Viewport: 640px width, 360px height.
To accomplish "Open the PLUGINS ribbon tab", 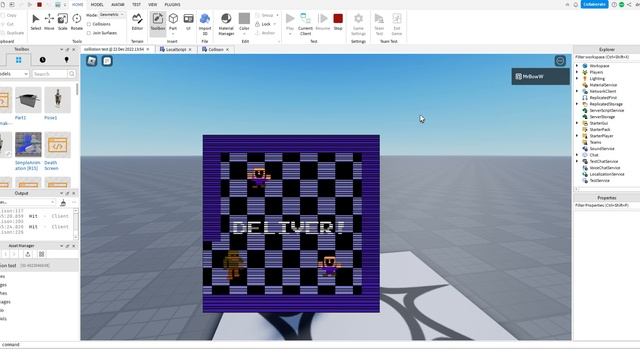I will point(172,4).
